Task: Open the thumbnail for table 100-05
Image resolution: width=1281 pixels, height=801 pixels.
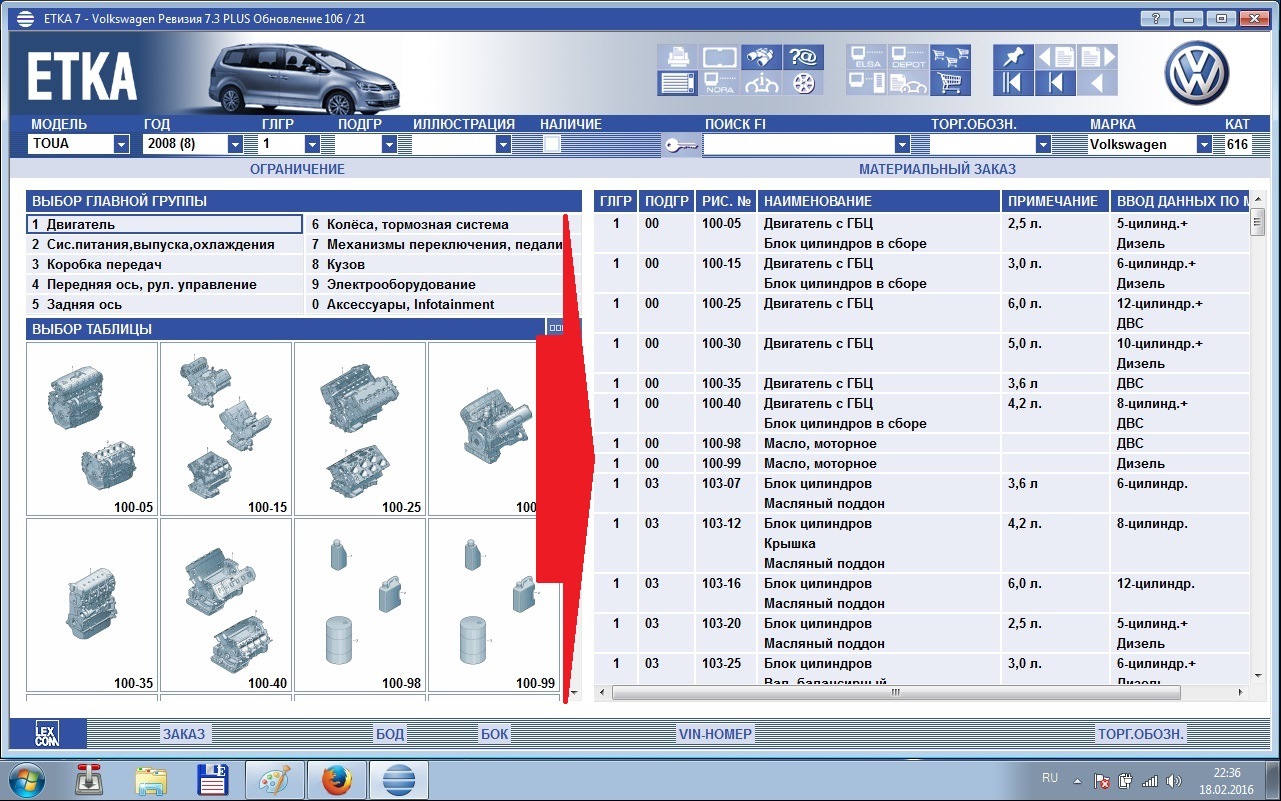Action: point(92,429)
